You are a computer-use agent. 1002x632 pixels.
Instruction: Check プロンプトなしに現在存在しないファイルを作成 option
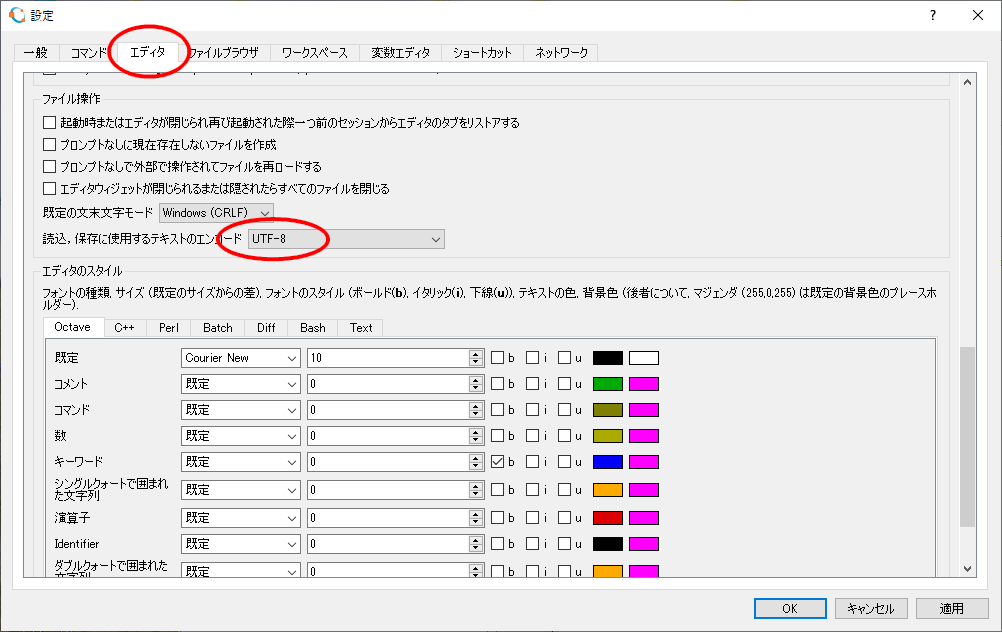tap(50, 145)
